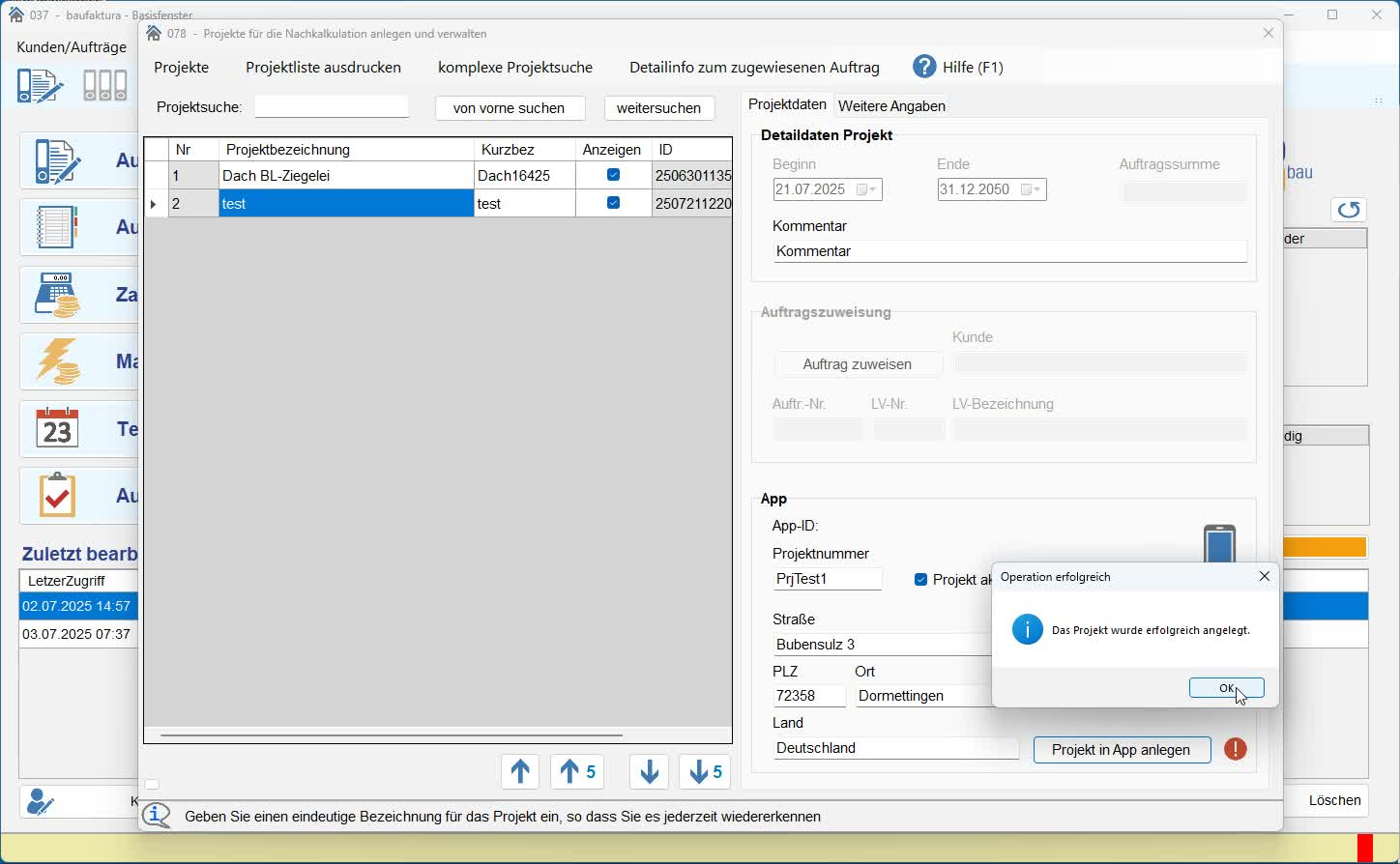Click the house icon in Basisfenster title bar
This screenshot has width=1400, height=864.
(x=15, y=14)
